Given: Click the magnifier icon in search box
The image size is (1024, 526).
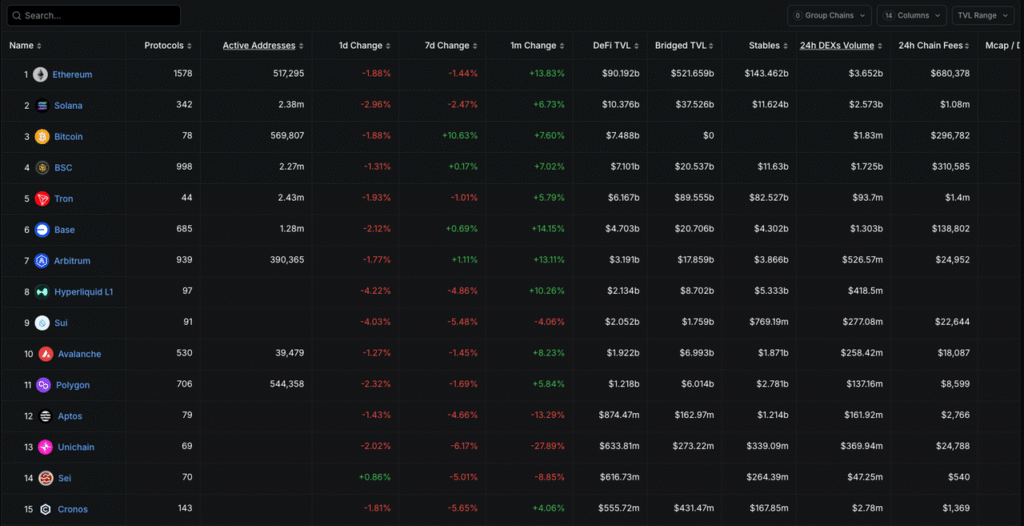Looking at the screenshot, I should click(x=17, y=16).
